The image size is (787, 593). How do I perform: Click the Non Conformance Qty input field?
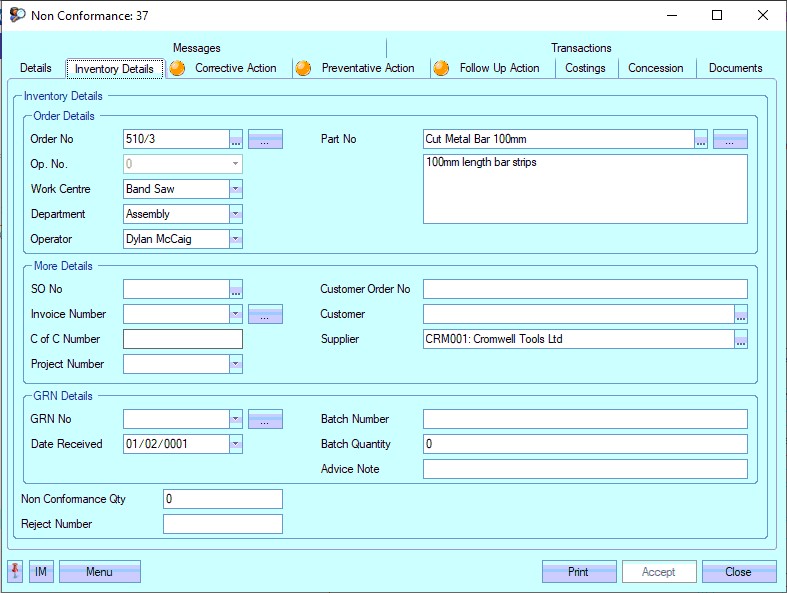point(222,499)
